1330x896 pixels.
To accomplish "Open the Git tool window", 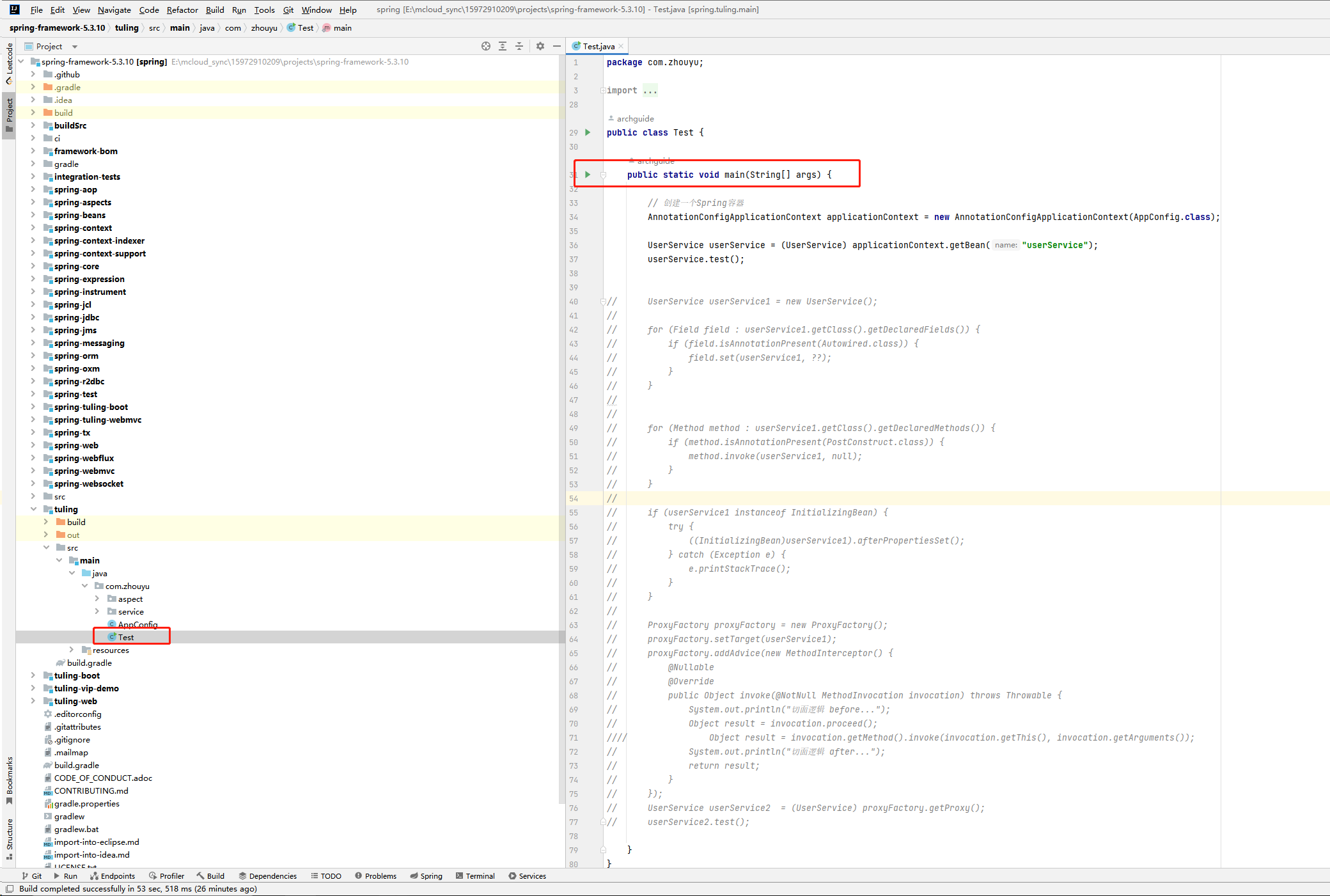I will pos(32,876).
